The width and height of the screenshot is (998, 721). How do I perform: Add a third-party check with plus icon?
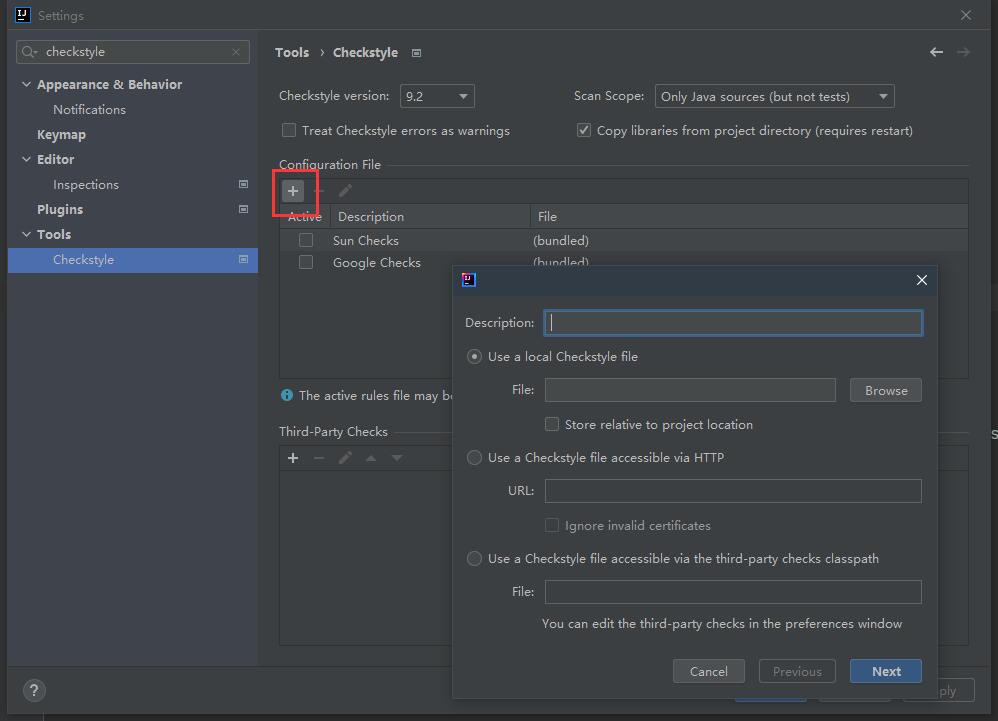[293, 458]
